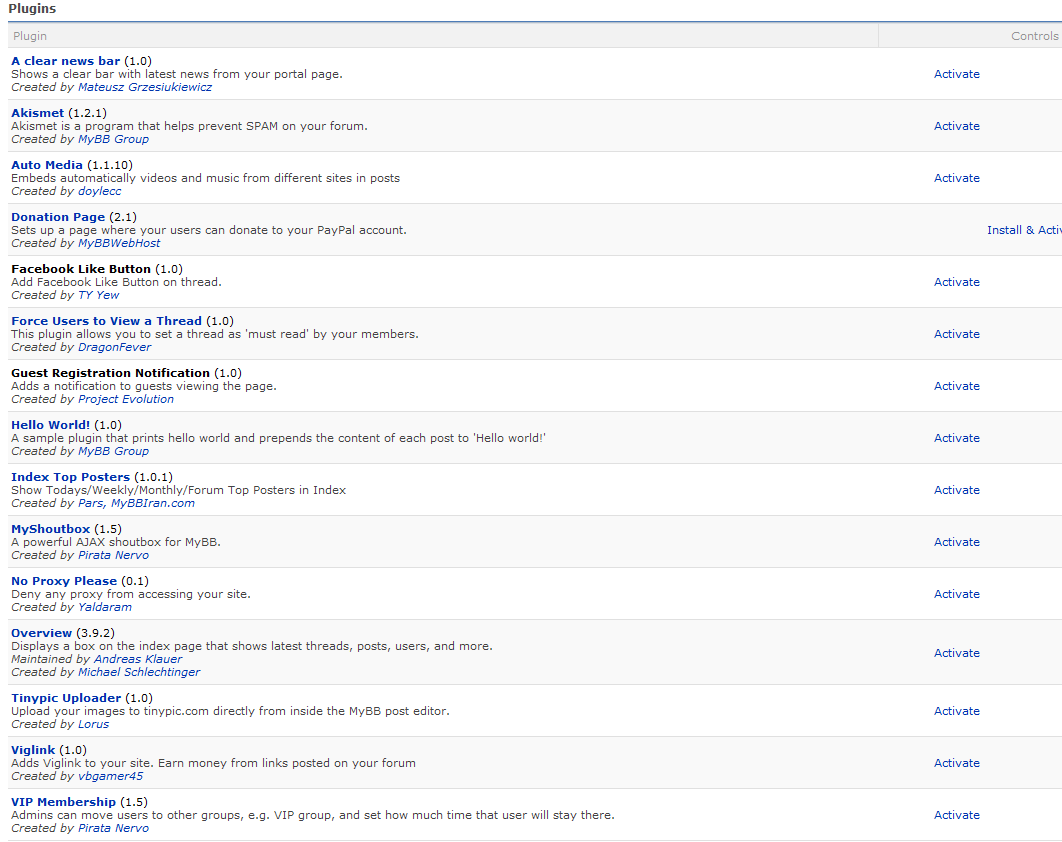Click 'A powerful AJAX shoutbox' description
Image resolution: width=1062 pixels, height=842 pixels.
coord(116,543)
